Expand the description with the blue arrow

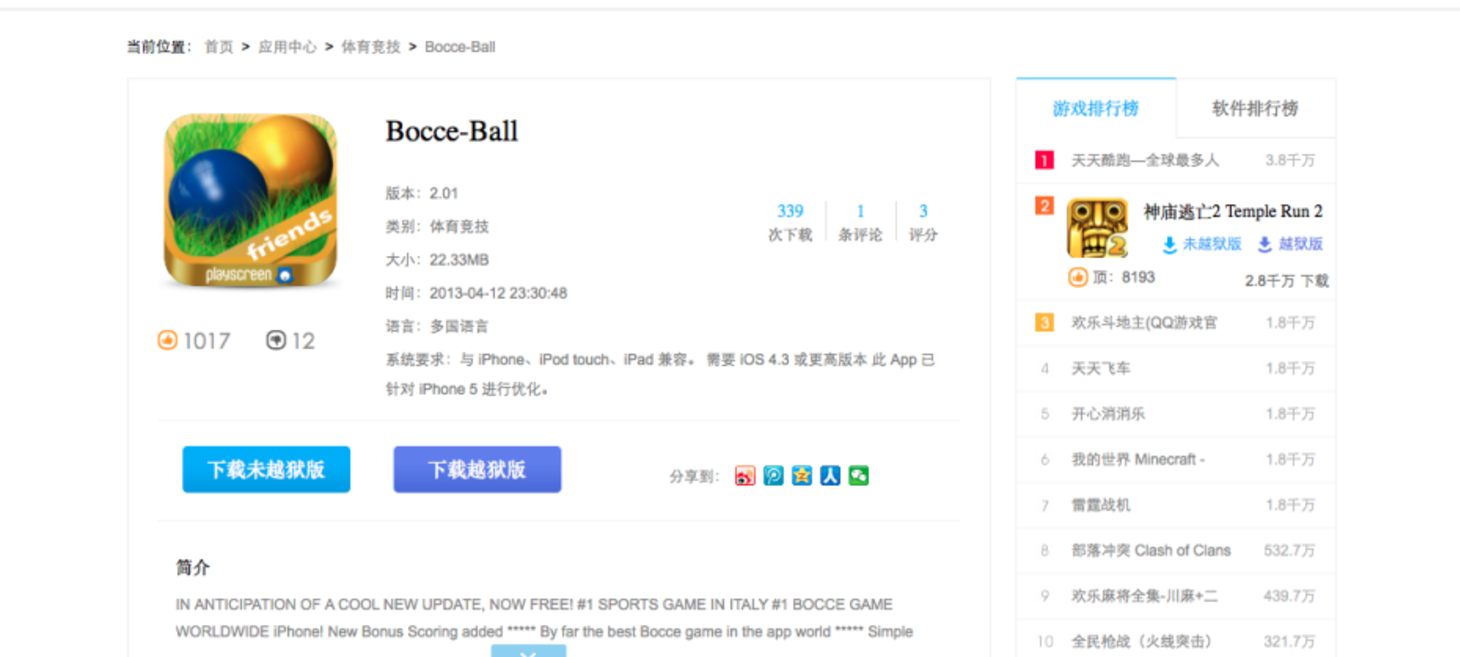tap(528, 651)
